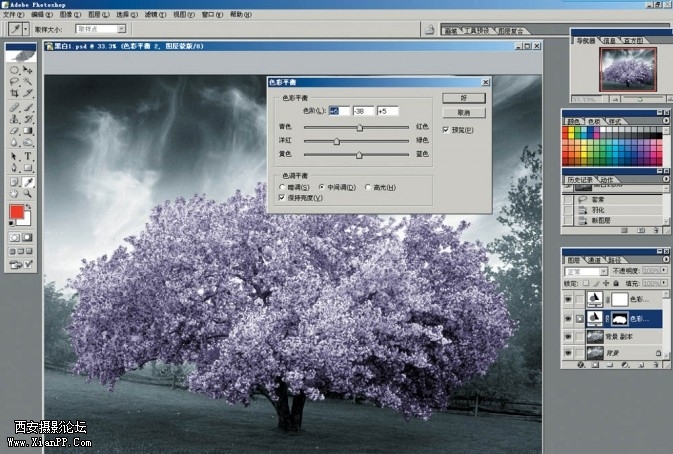Switch to the 通道 (Channels) tab
Viewport: 673px width, 454px height.
(x=598, y=258)
